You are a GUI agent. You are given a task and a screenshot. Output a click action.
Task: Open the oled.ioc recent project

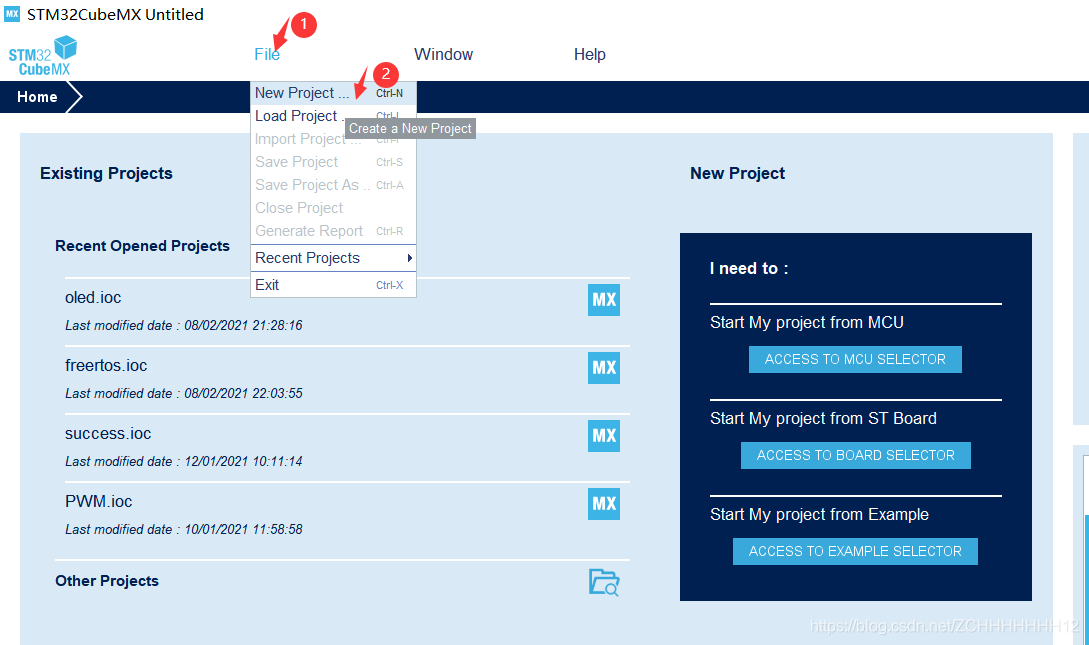[93, 297]
